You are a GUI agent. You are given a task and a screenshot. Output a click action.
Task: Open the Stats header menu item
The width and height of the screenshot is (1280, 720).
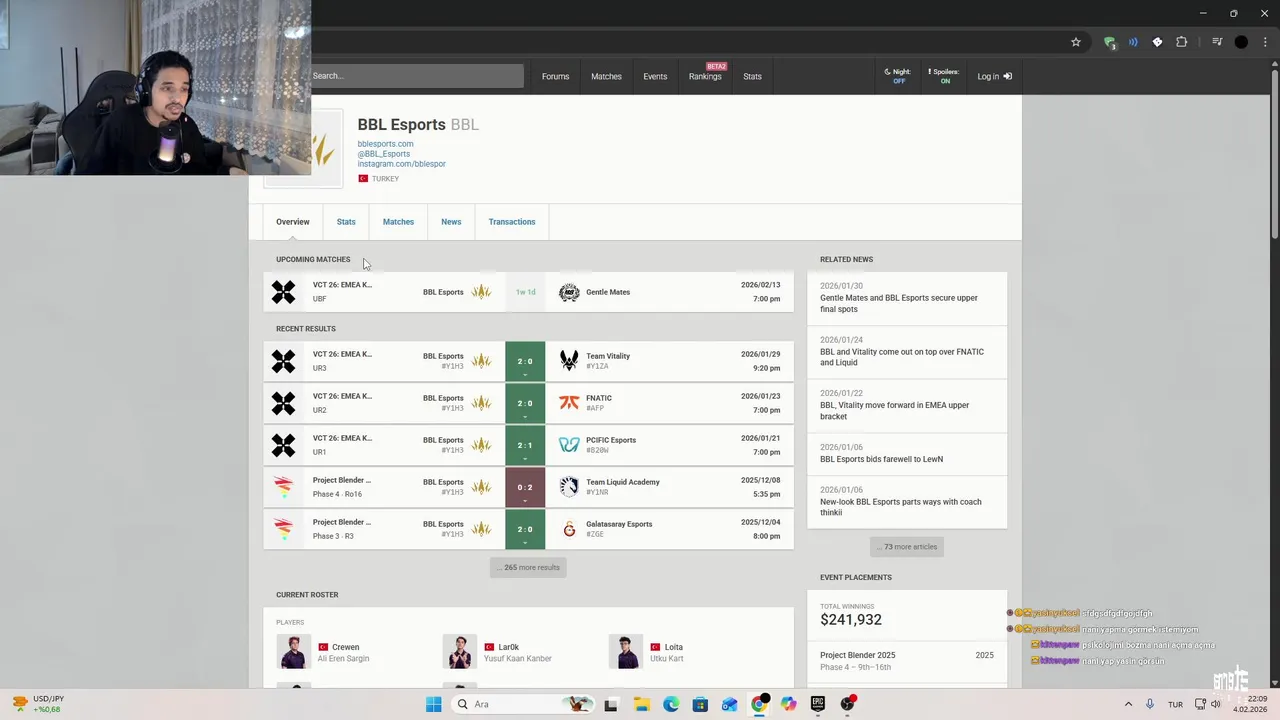(x=752, y=76)
